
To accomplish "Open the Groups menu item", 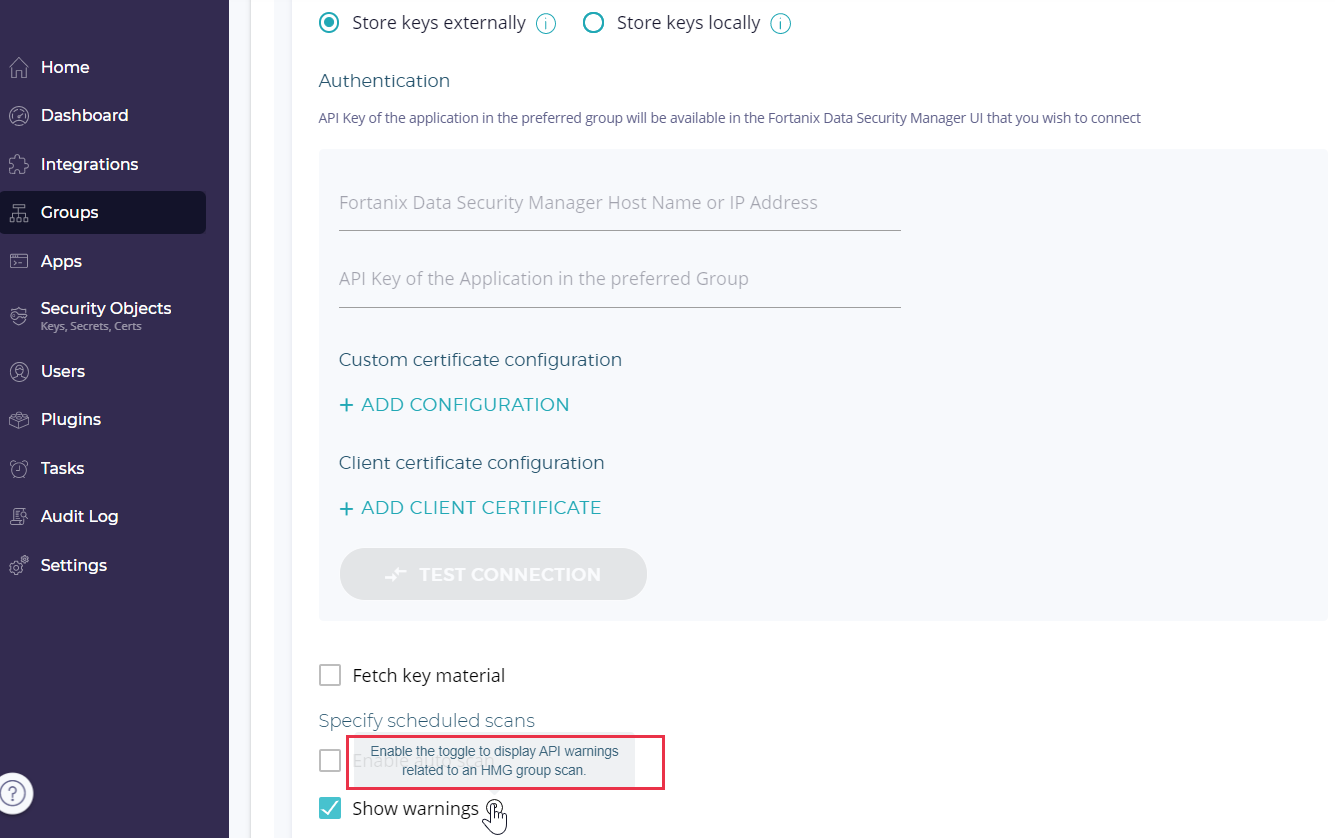I will [69, 213].
